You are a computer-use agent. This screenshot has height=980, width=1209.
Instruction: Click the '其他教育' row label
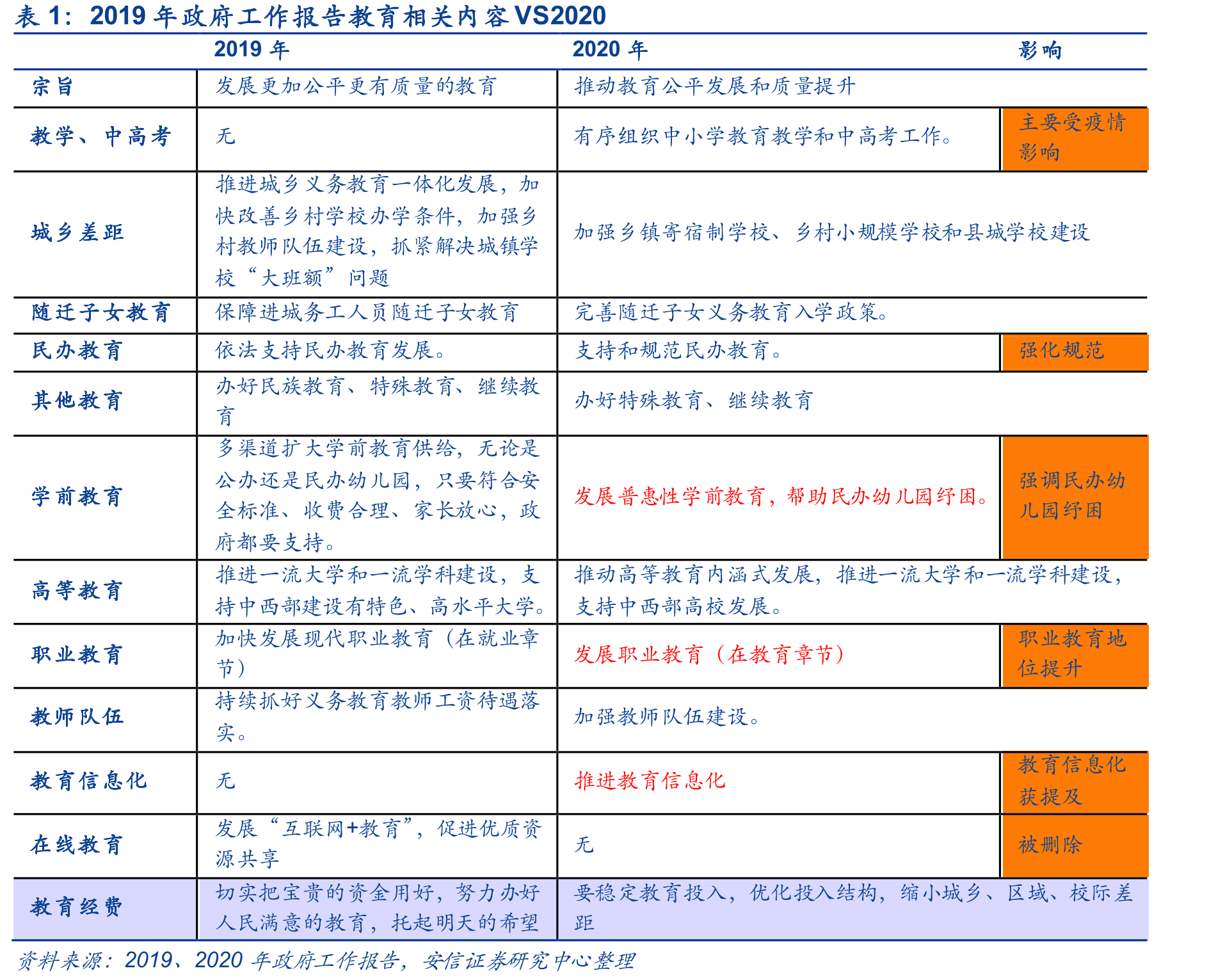tap(77, 401)
